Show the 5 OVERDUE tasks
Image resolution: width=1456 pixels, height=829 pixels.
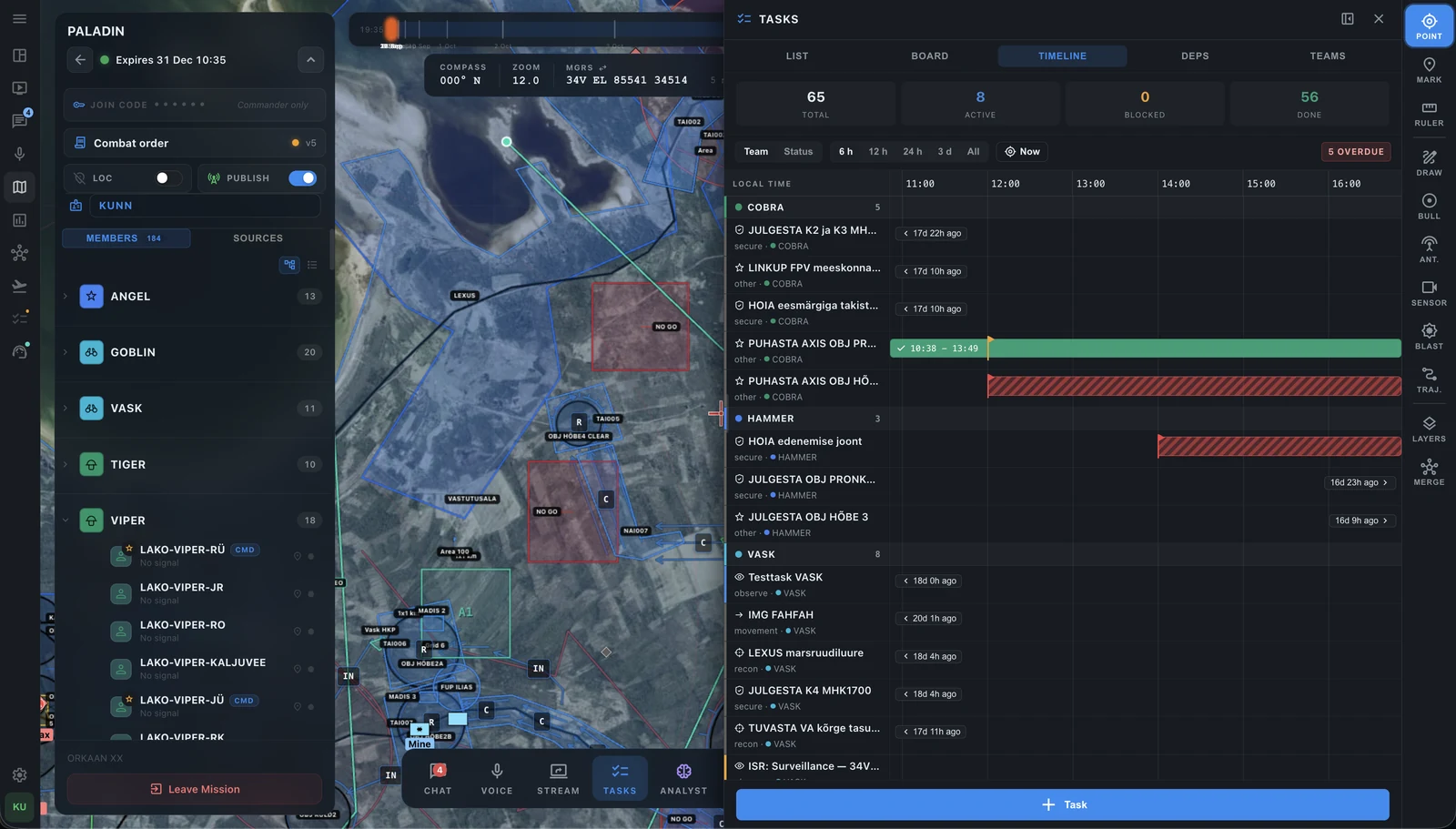(1355, 152)
